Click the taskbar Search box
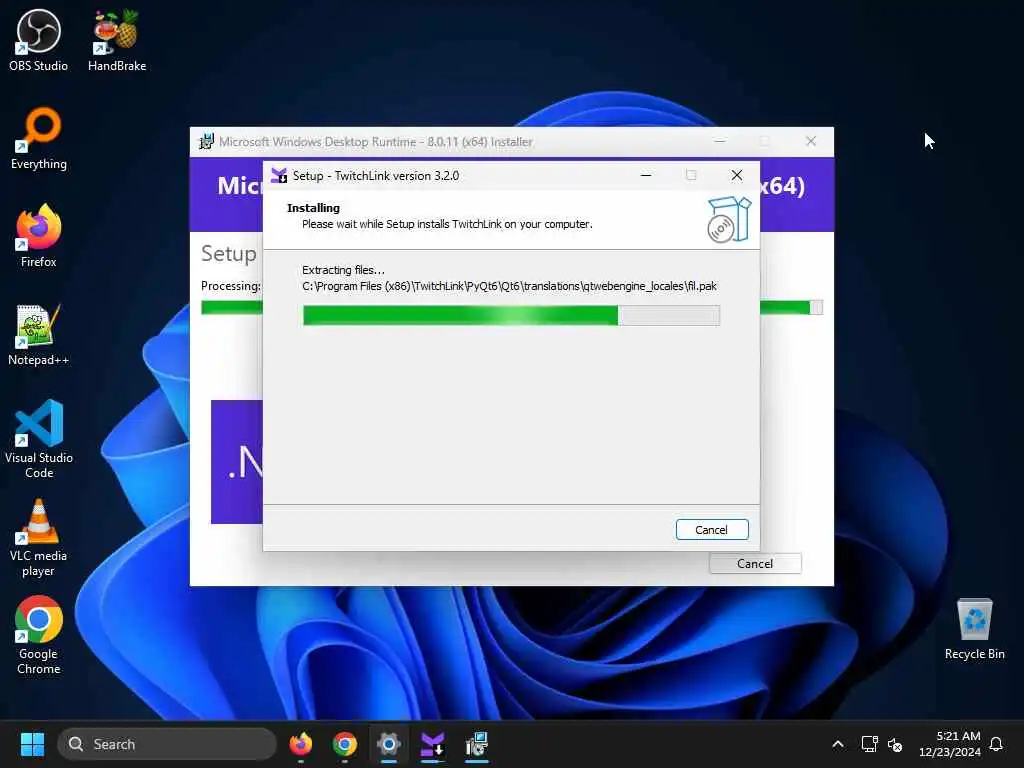This screenshot has width=1024, height=768. pyautogui.click(x=167, y=744)
